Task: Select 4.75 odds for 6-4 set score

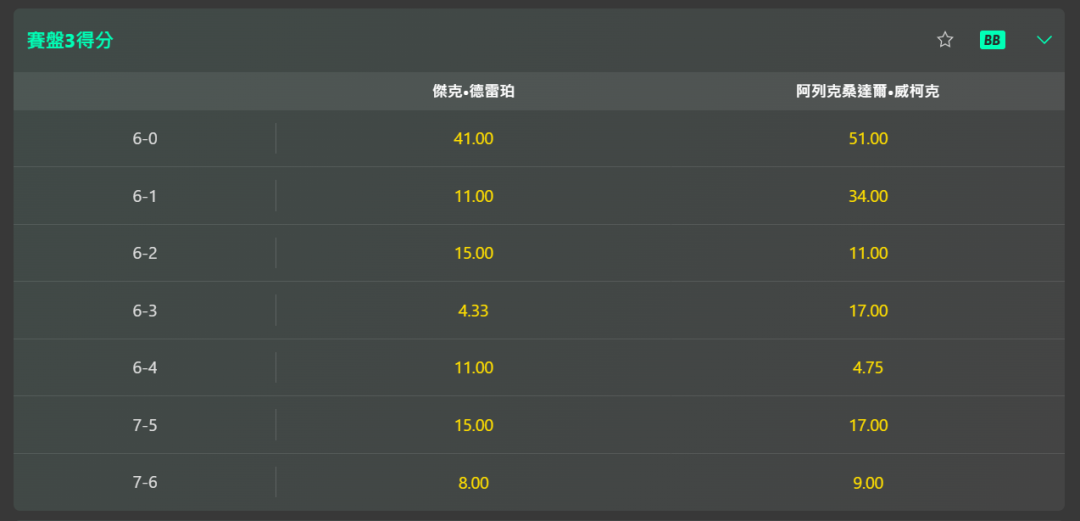Action: (x=868, y=368)
